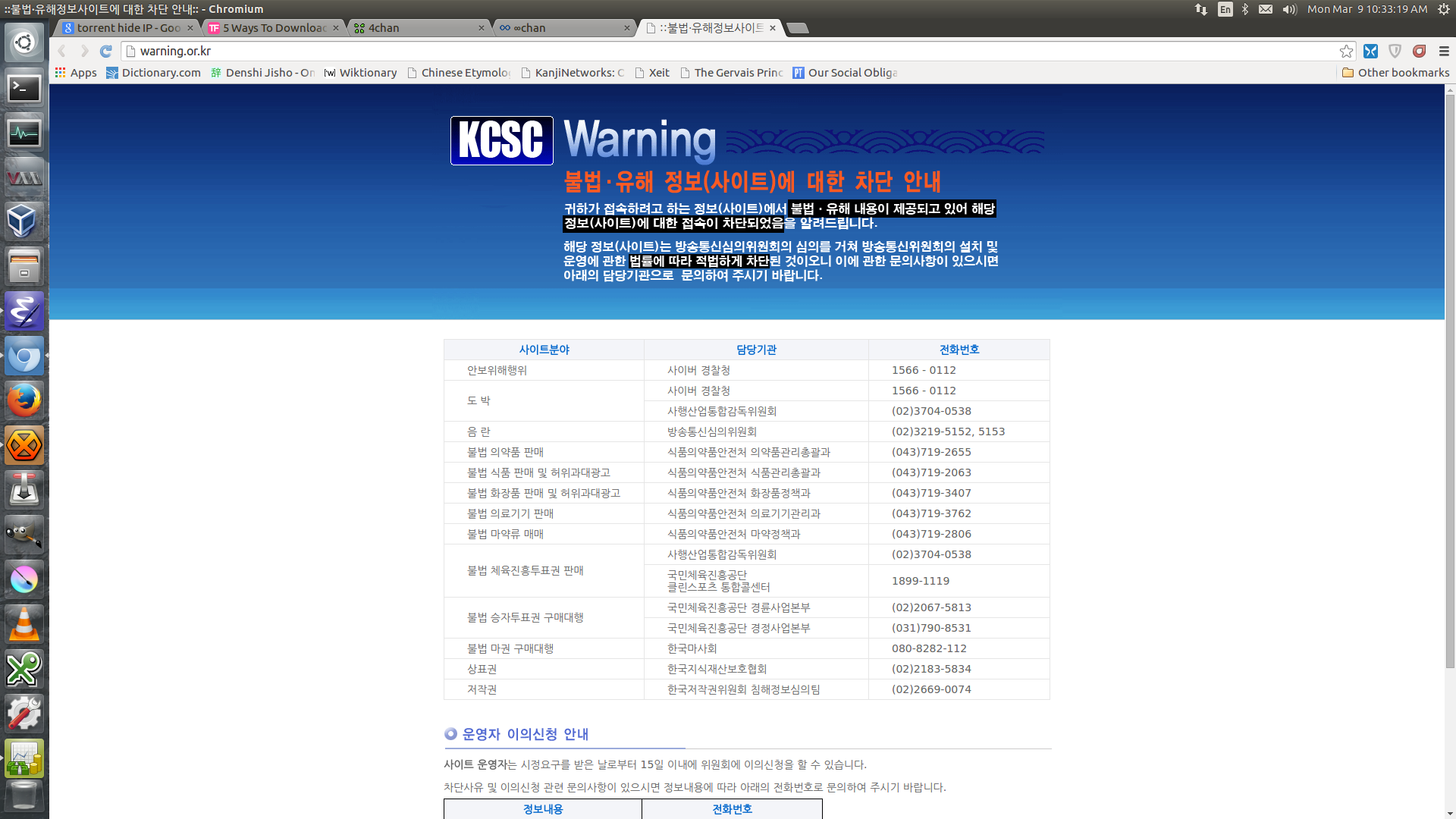Open System Monitor dock icon

(24, 133)
